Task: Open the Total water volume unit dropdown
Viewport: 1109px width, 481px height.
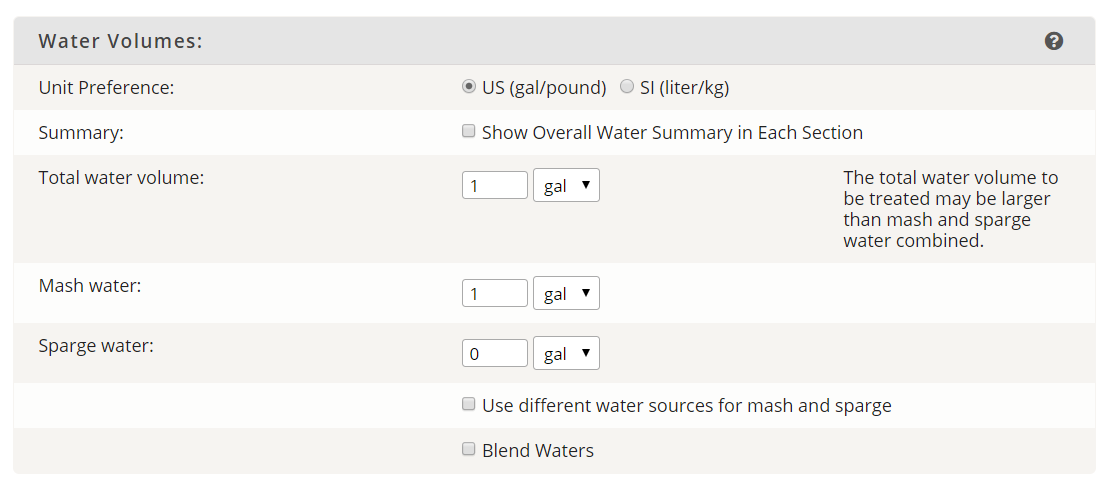Action: 567,185
